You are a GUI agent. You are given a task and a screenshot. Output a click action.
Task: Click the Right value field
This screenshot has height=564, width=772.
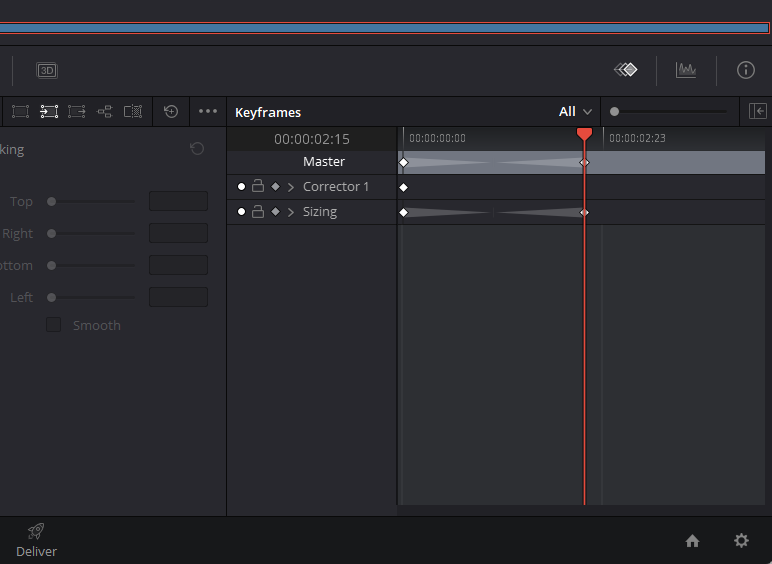point(178,233)
